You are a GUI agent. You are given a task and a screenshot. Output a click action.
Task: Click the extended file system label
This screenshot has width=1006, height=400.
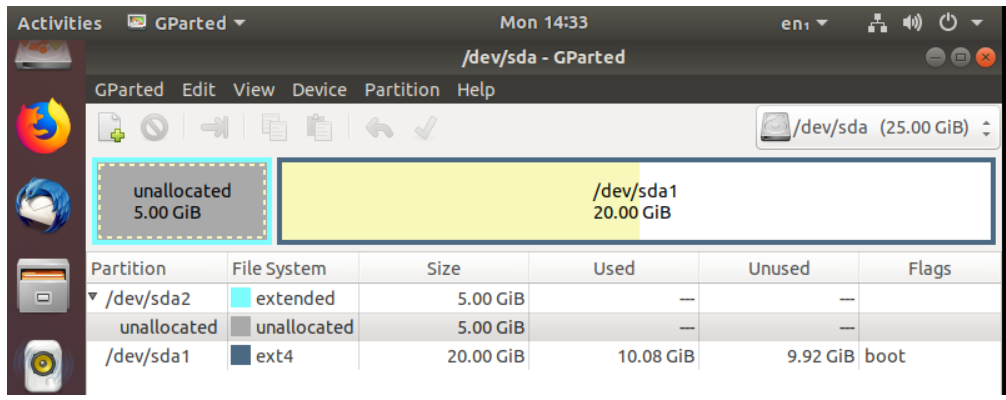[x=295, y=299]
